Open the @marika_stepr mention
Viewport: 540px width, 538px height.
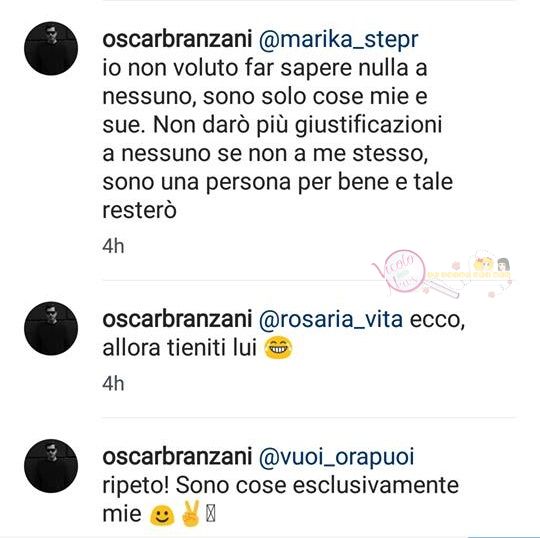(339, 41)
